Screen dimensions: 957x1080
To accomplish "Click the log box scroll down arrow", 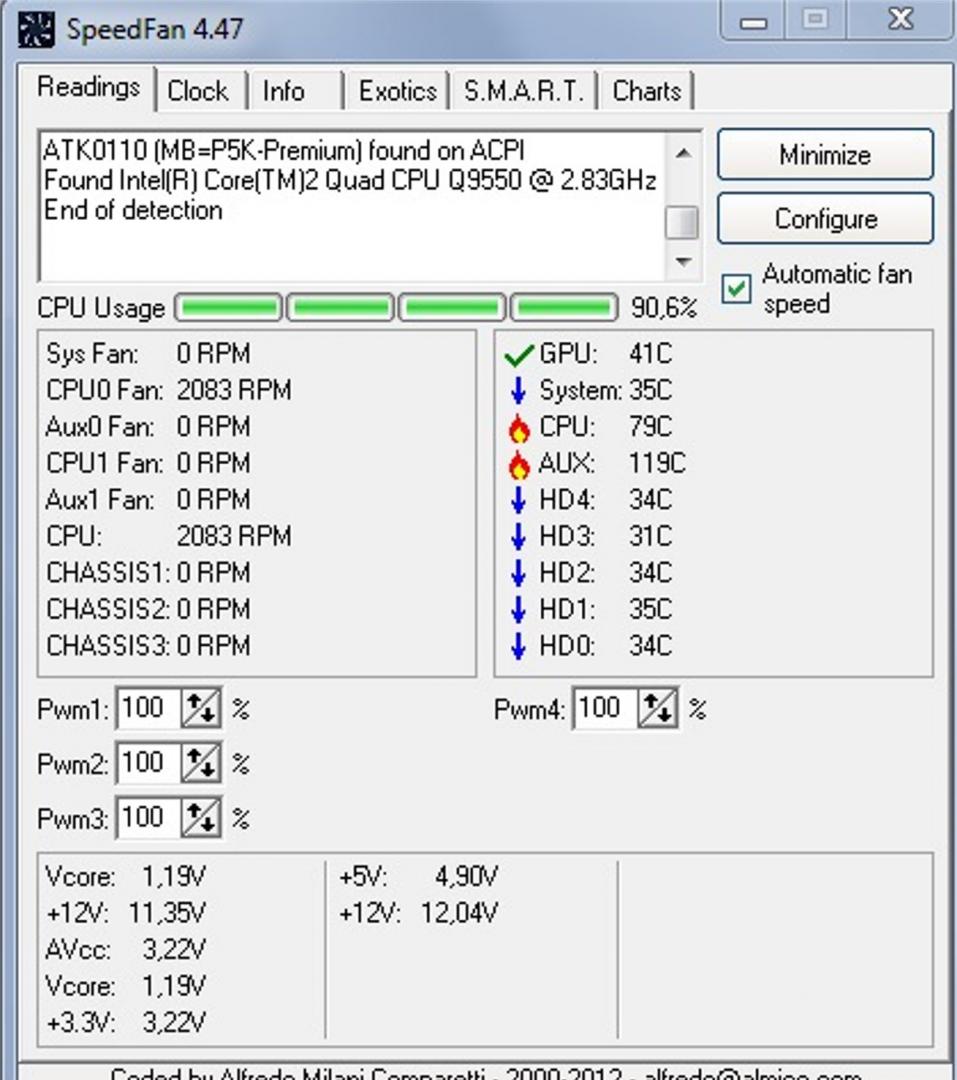I will (x=683, y=262).
